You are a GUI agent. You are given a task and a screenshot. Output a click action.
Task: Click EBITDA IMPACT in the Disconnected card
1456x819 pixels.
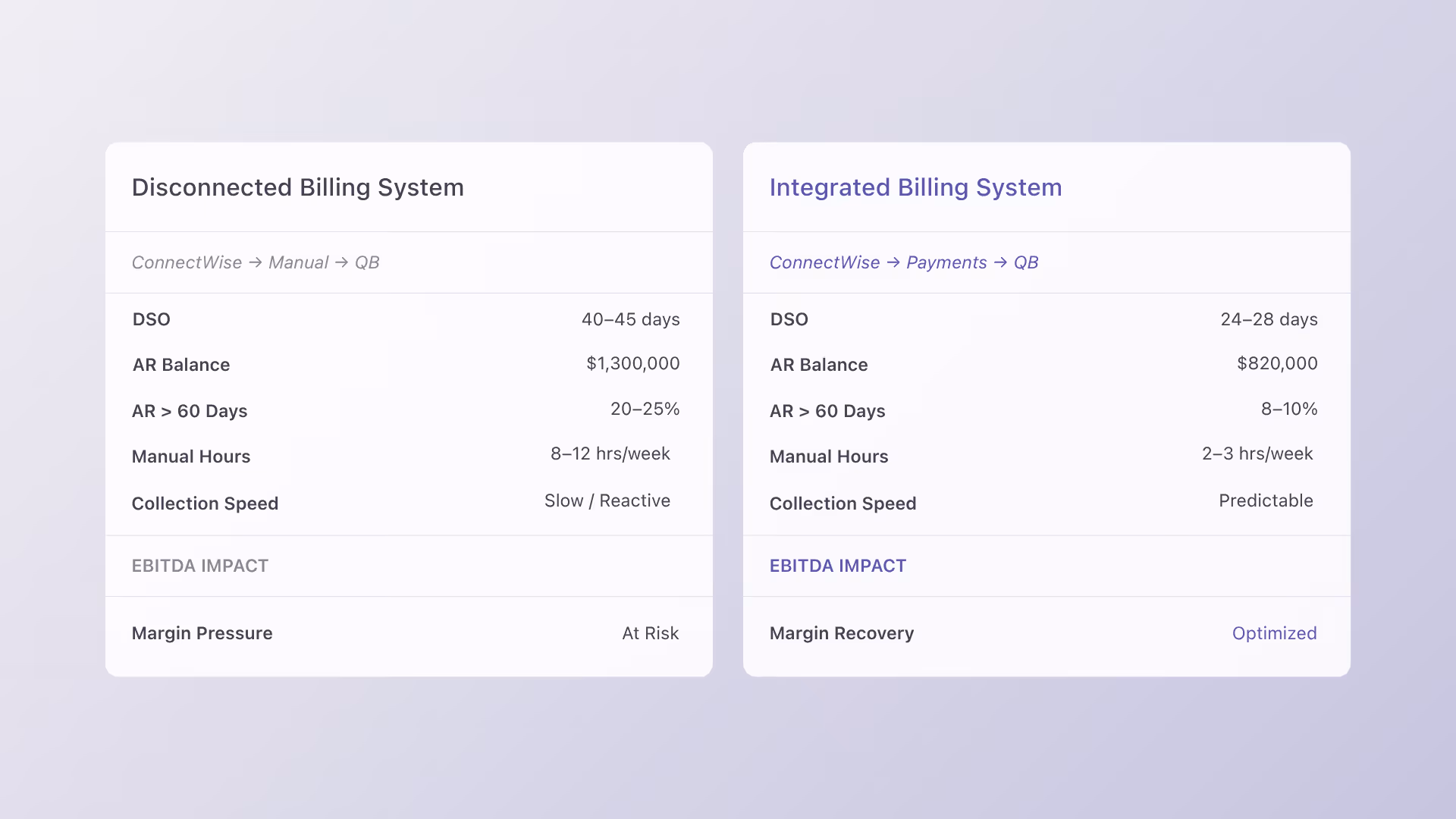[x=200, y=566]
